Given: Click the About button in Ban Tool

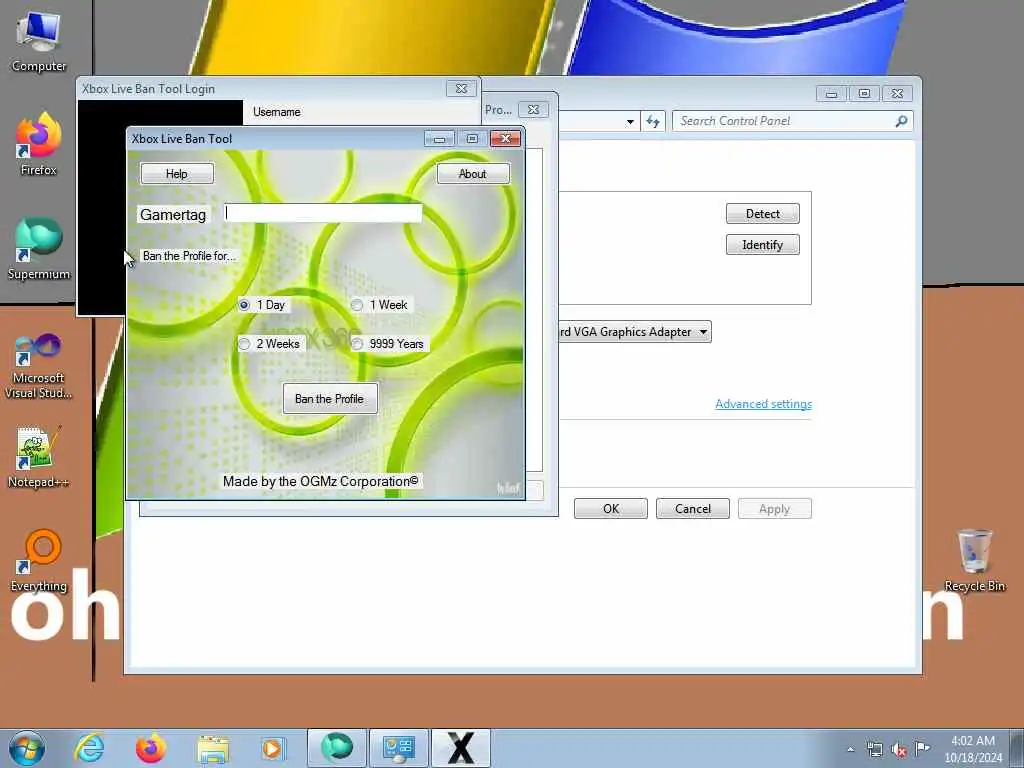Looking at the screenshot, I should [473, 174].
